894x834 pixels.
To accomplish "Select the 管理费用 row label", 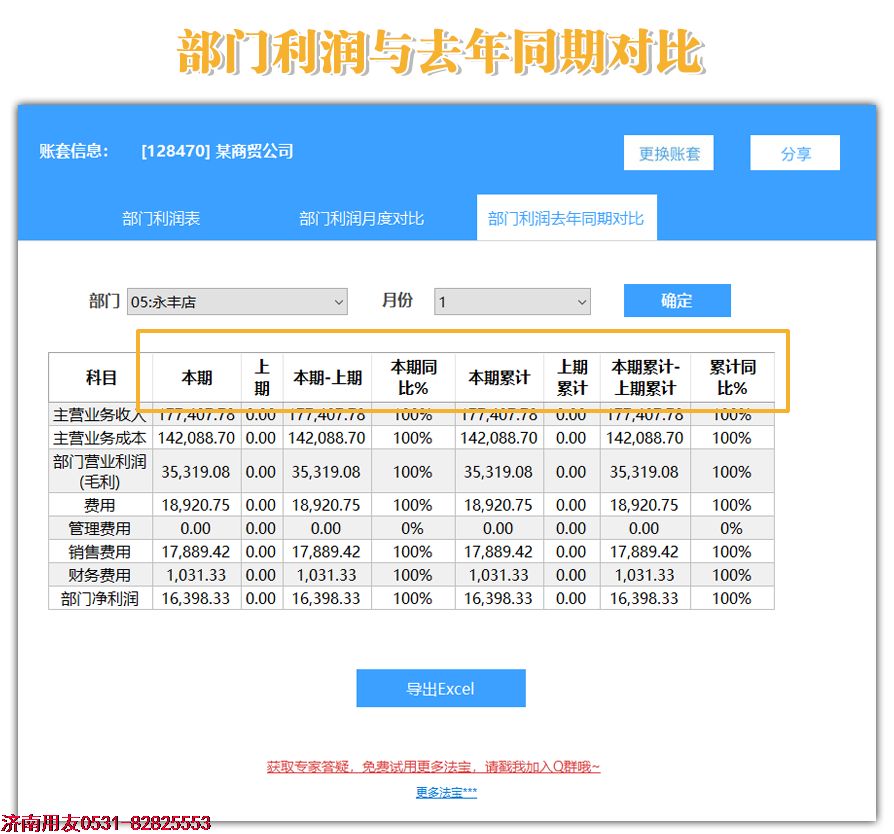I will click(x=100, y=528).
